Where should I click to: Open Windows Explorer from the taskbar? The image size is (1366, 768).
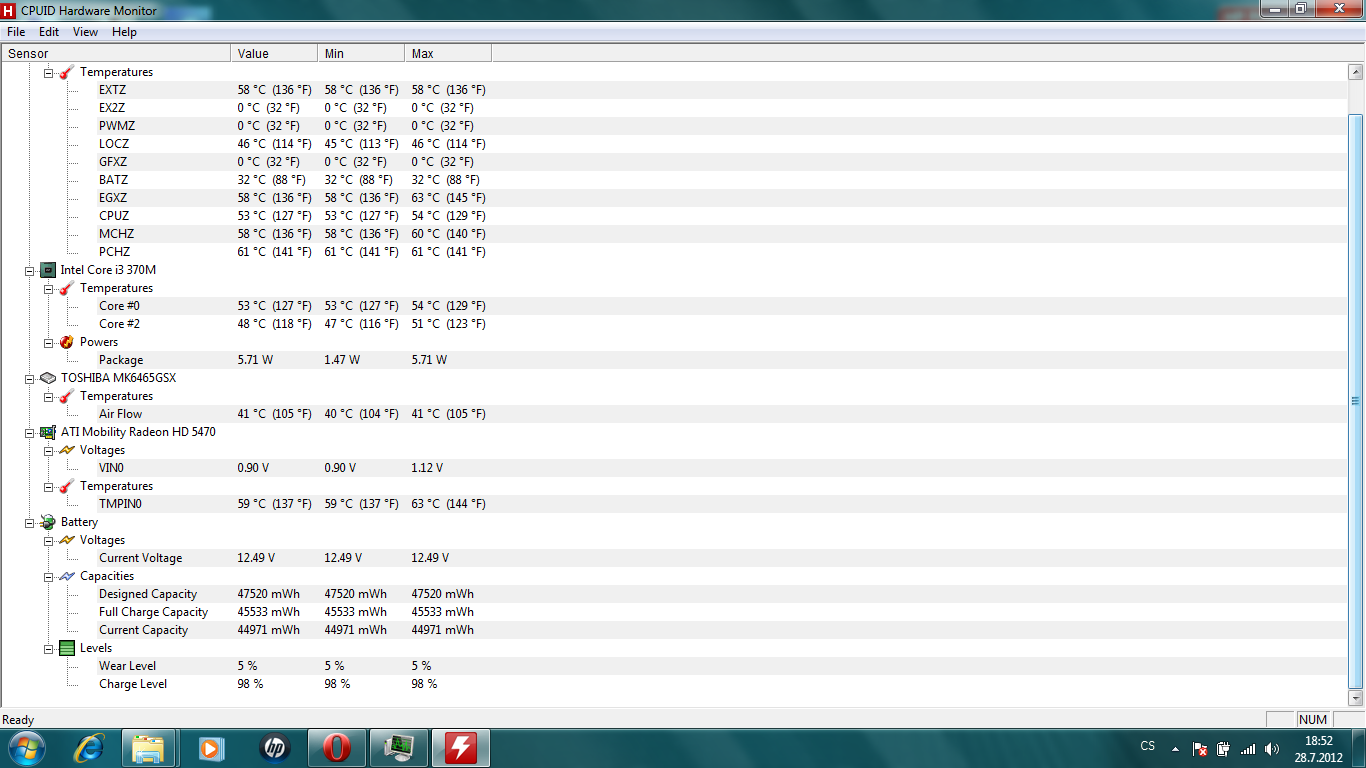tap(149, 747)
